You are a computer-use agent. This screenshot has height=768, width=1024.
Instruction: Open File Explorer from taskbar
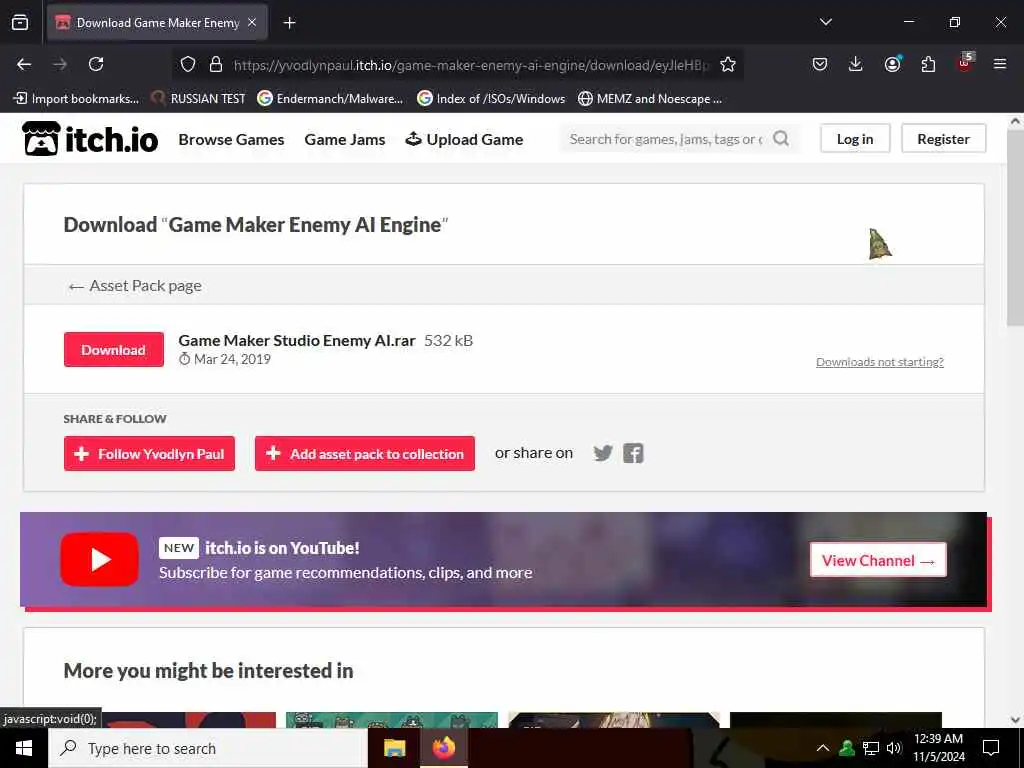click(394, 748)
